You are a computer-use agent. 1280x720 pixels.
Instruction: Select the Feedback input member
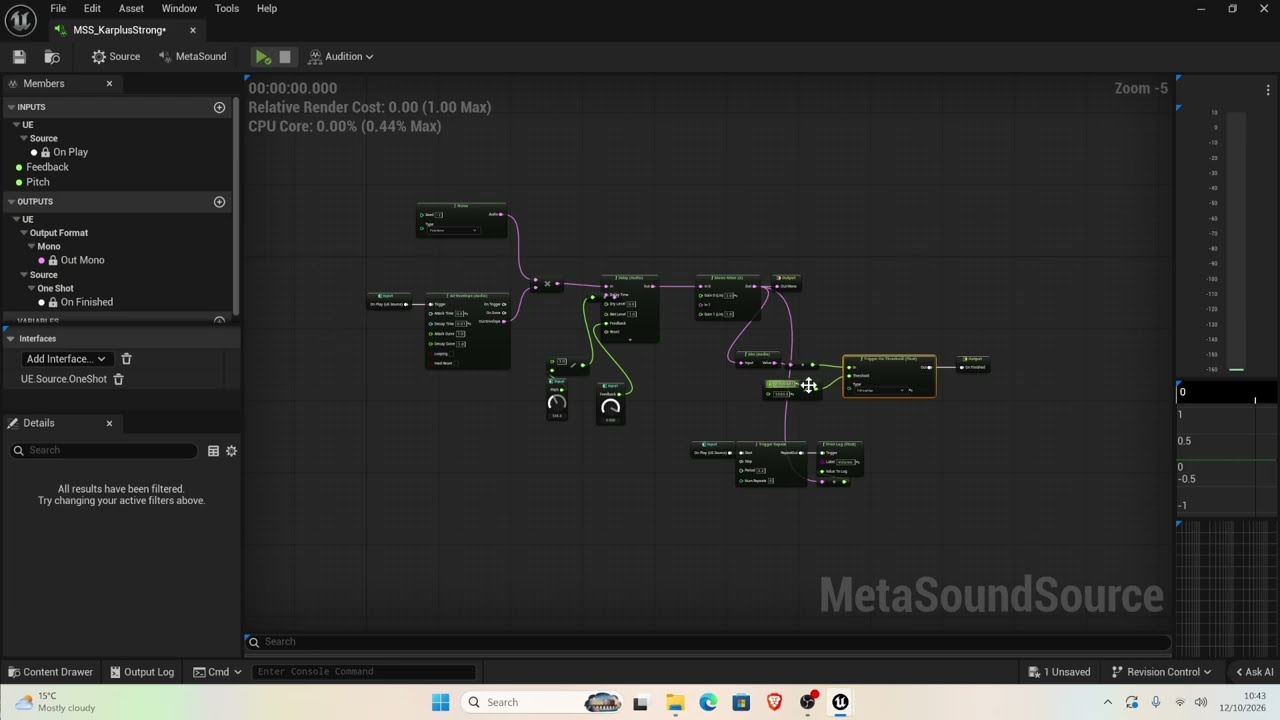tap(47, 167)
